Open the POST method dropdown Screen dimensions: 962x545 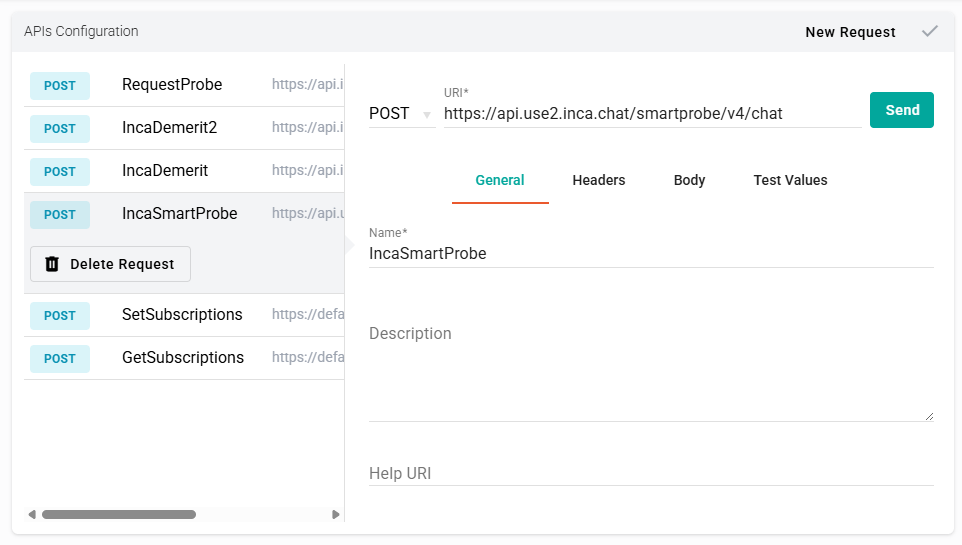tap(401, 114)
